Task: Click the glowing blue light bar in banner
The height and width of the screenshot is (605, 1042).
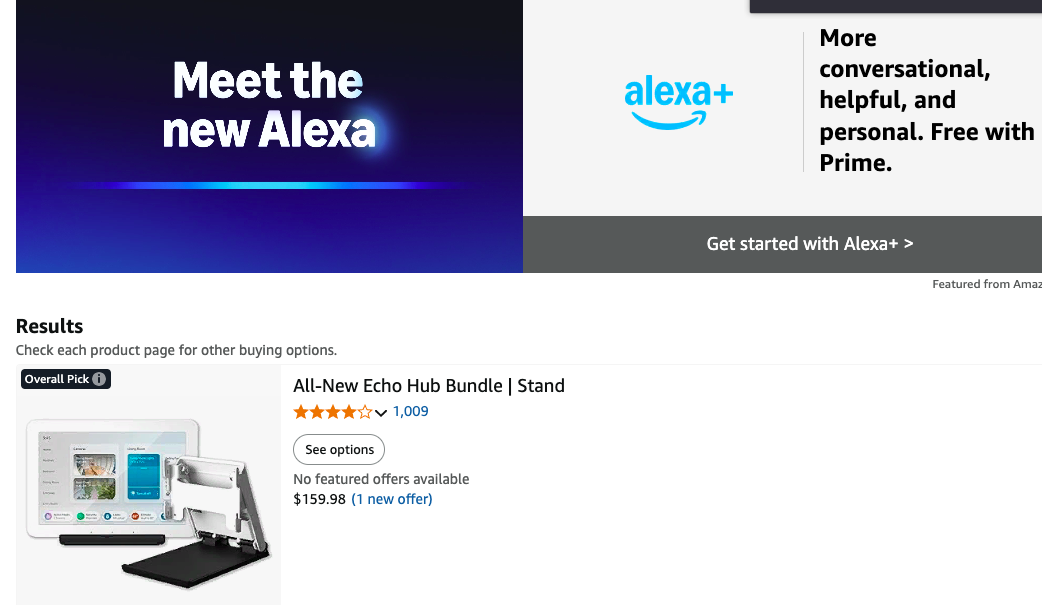Action: [269, 185]
